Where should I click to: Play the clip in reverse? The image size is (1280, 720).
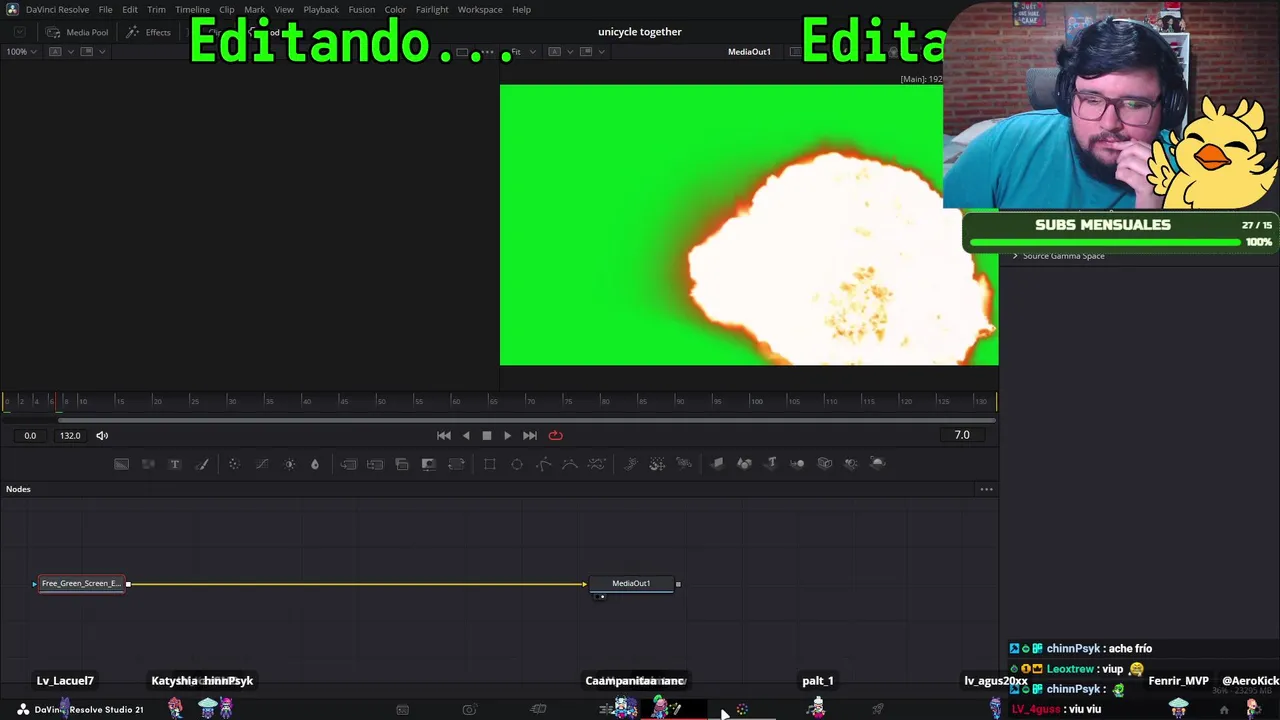[466, 435]
